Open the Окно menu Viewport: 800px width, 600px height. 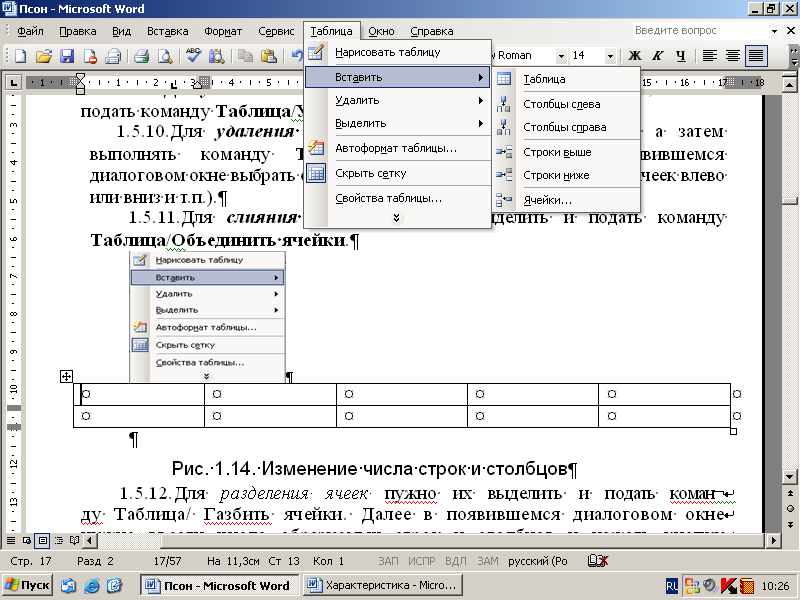(381, 32)
